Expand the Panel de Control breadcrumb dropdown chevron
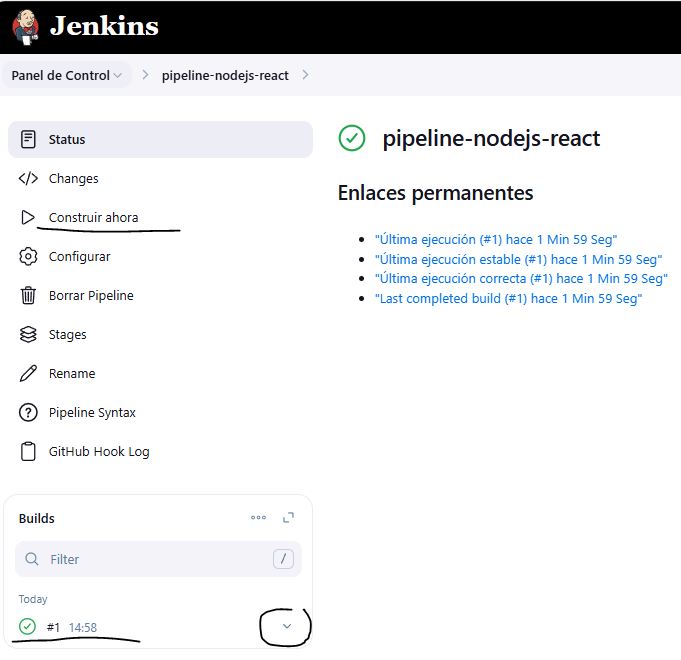 pyautogui.click(x=117, y=76)
